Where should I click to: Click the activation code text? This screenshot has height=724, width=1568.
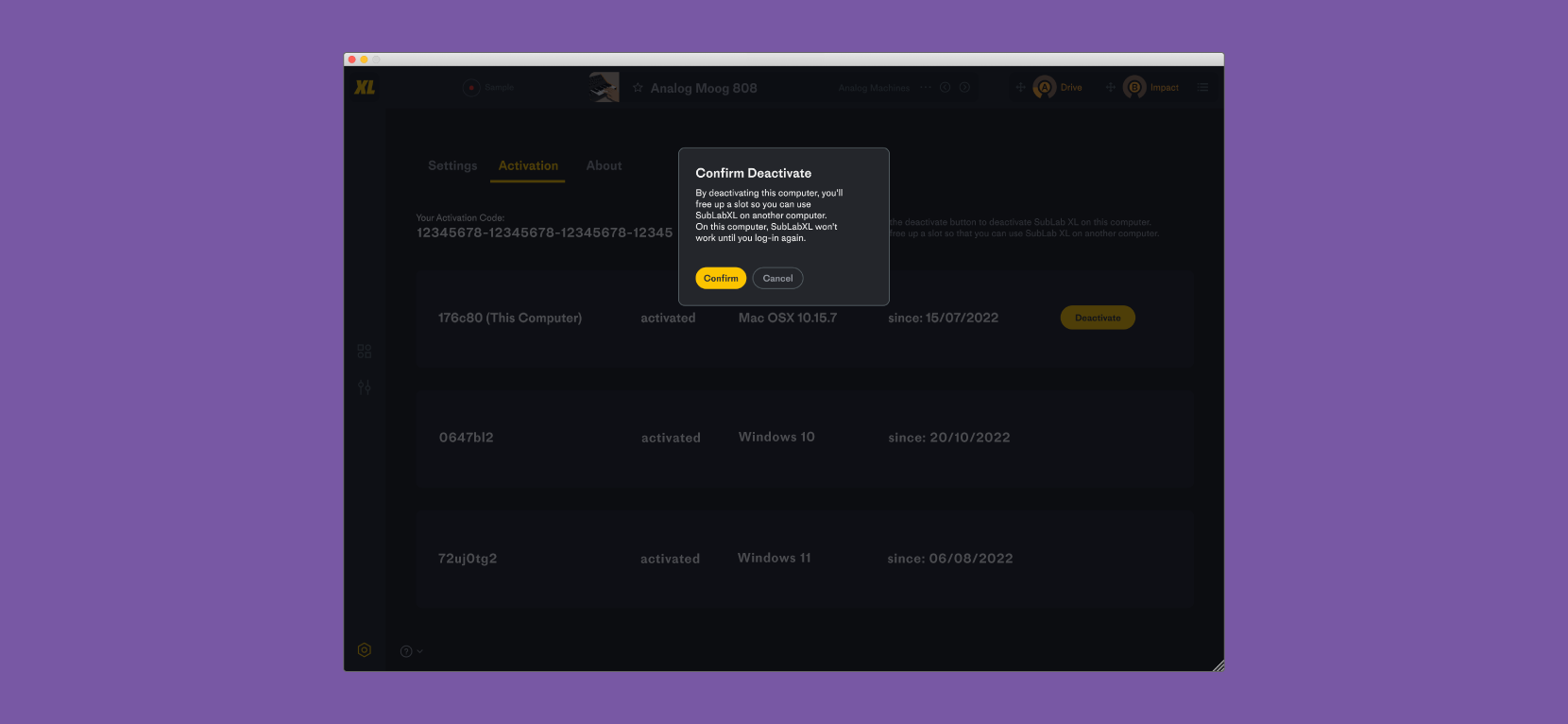tap(545, 233)
